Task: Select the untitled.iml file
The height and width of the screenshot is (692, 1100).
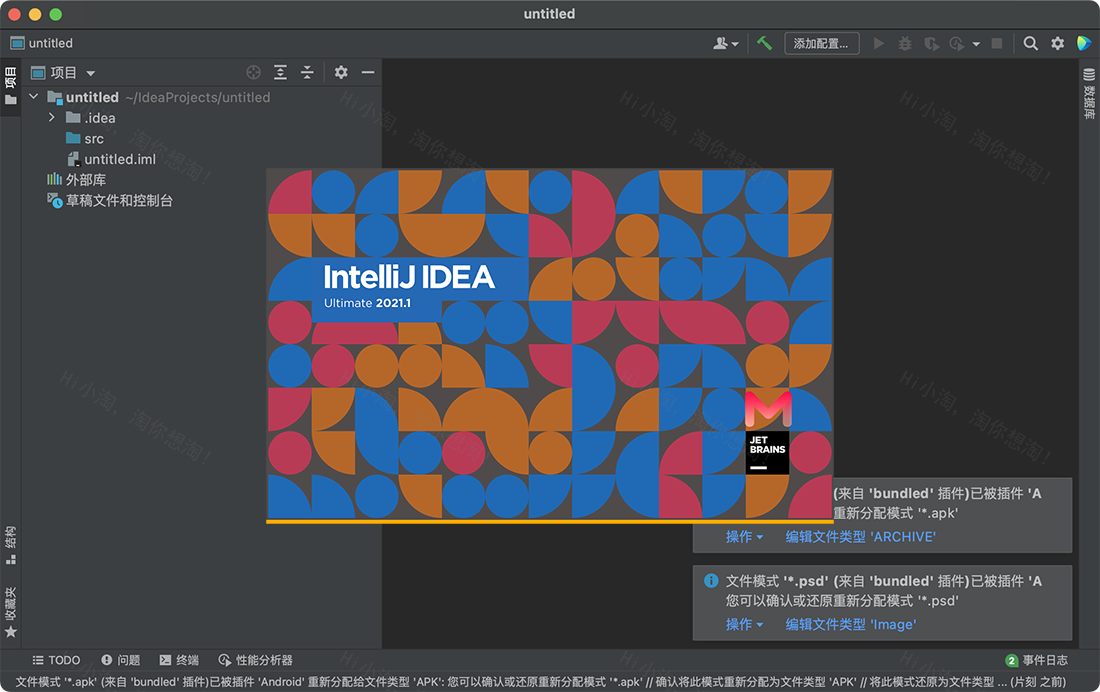Action: 112,159
